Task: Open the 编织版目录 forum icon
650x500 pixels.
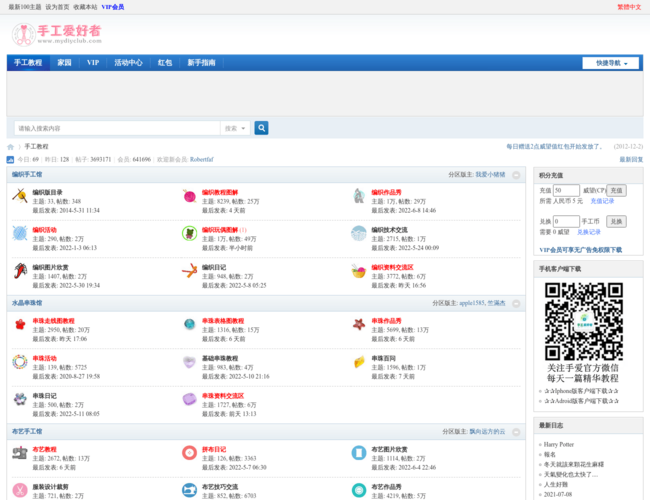Action: pos(19,196)
